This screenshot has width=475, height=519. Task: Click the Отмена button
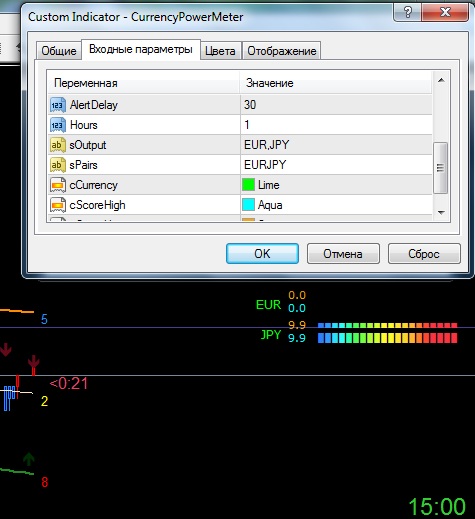343,254
